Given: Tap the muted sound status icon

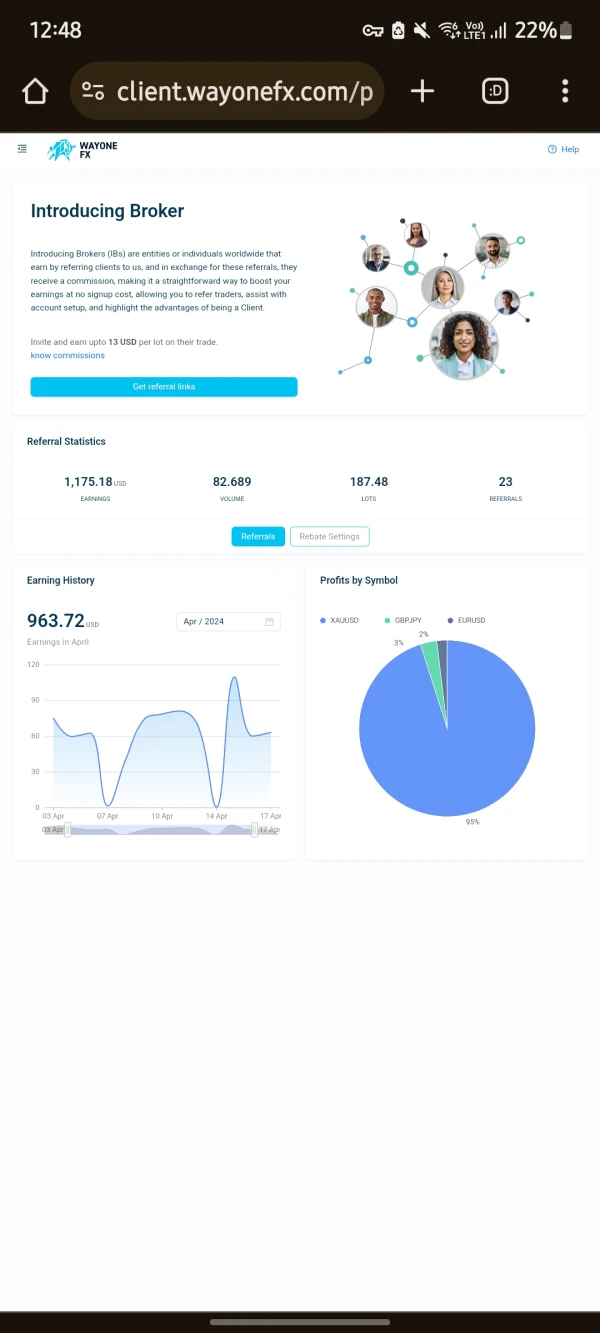Looking at the screenshot, I should (421, 30).
